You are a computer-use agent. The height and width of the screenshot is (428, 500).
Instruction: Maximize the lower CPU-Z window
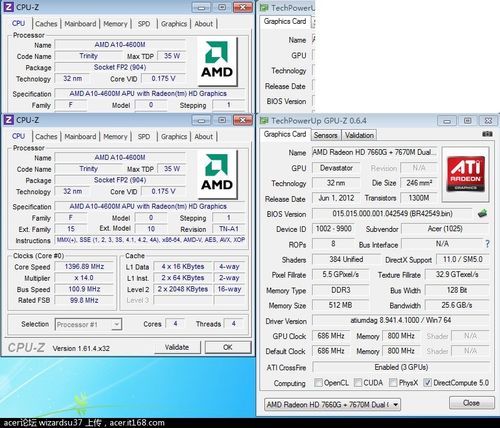coord(222,120)
